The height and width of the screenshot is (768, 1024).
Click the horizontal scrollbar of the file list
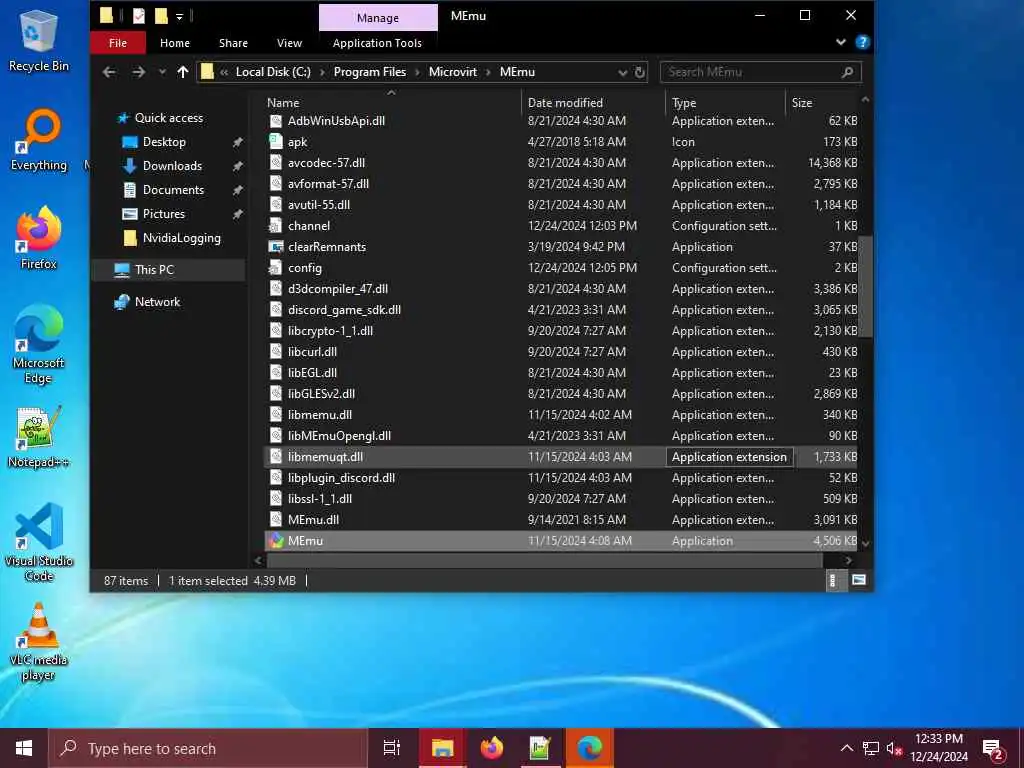tap(545, 560)
